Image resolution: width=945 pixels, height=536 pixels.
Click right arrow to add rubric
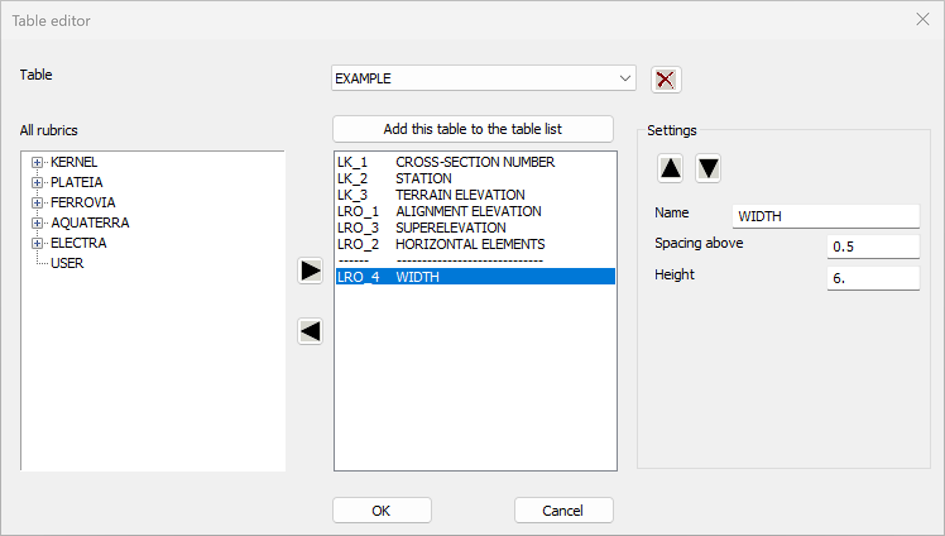[310, 271]
